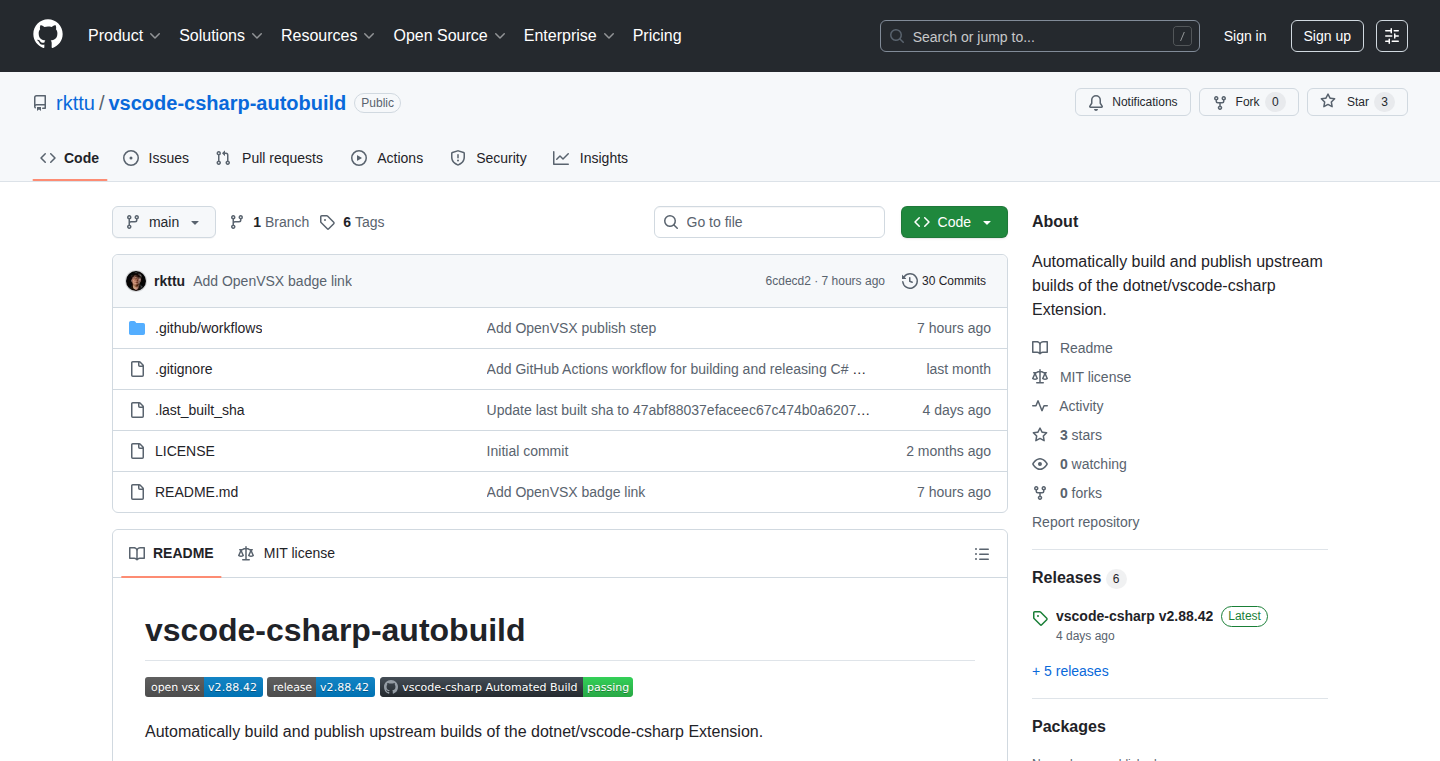Open the green Code dropdown button
The image size is (1440, 761).
point(954,222)
